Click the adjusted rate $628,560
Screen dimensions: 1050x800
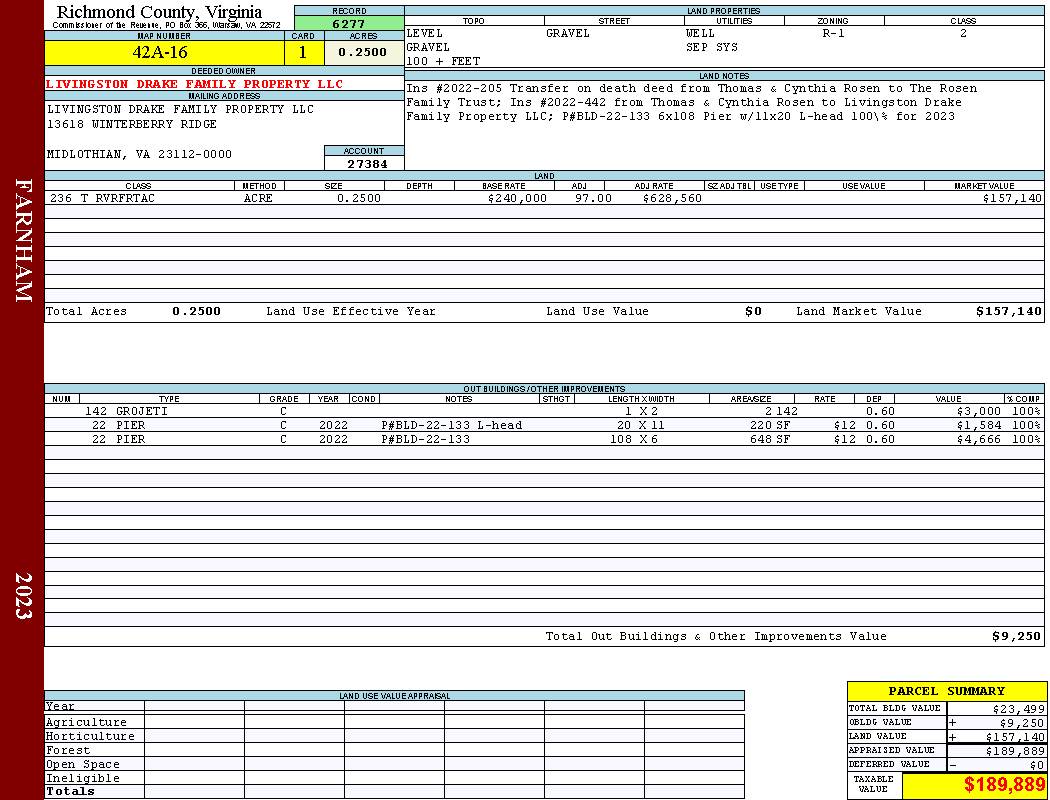(x=672, y=198)
